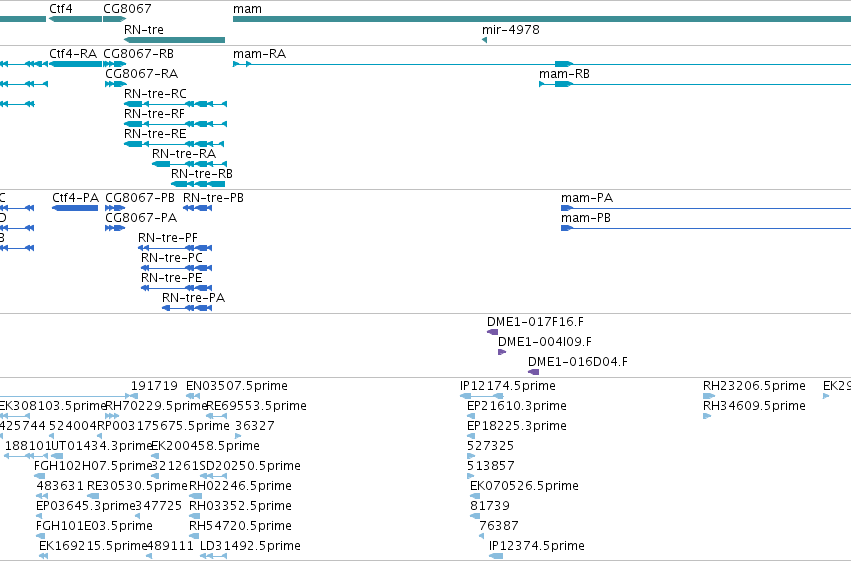
Task: Click the Ctf4 gene feature
Action: [75, 19]
